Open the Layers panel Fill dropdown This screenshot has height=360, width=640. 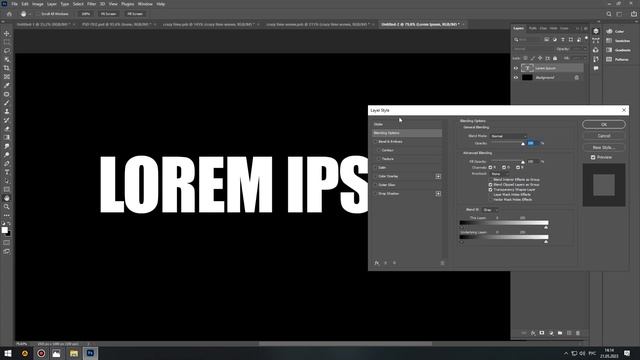(x=584, y=58)
